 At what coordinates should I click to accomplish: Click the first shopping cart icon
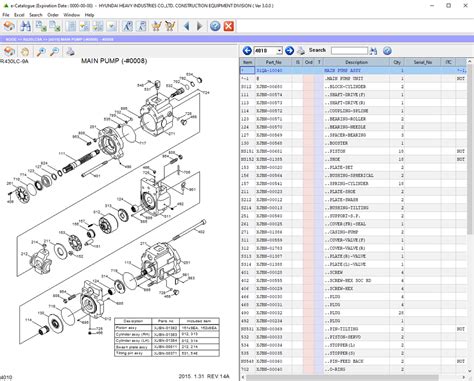coord(156,26)
